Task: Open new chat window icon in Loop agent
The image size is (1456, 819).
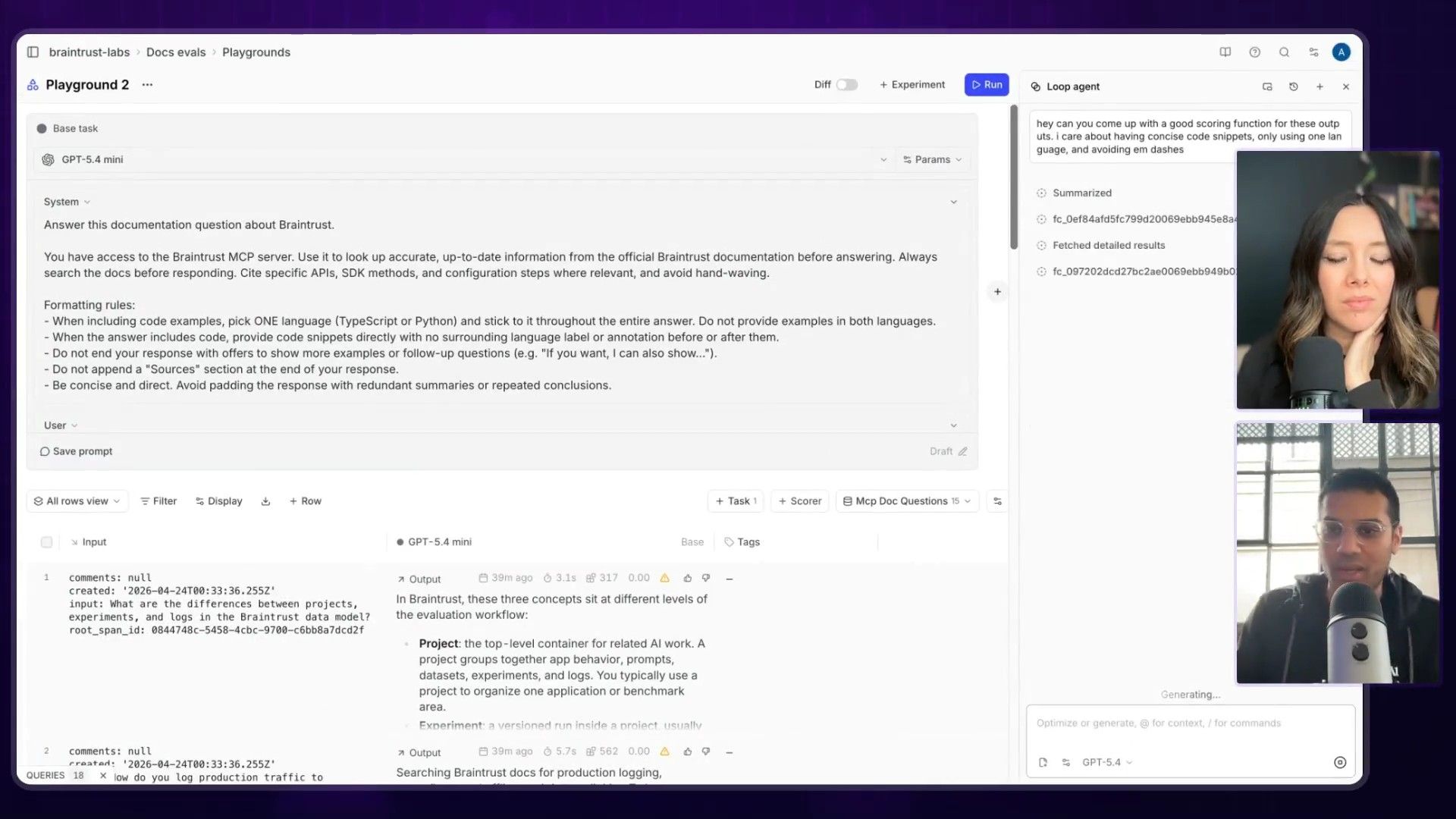Action: pyautogui.click(x=1267, y=86)
